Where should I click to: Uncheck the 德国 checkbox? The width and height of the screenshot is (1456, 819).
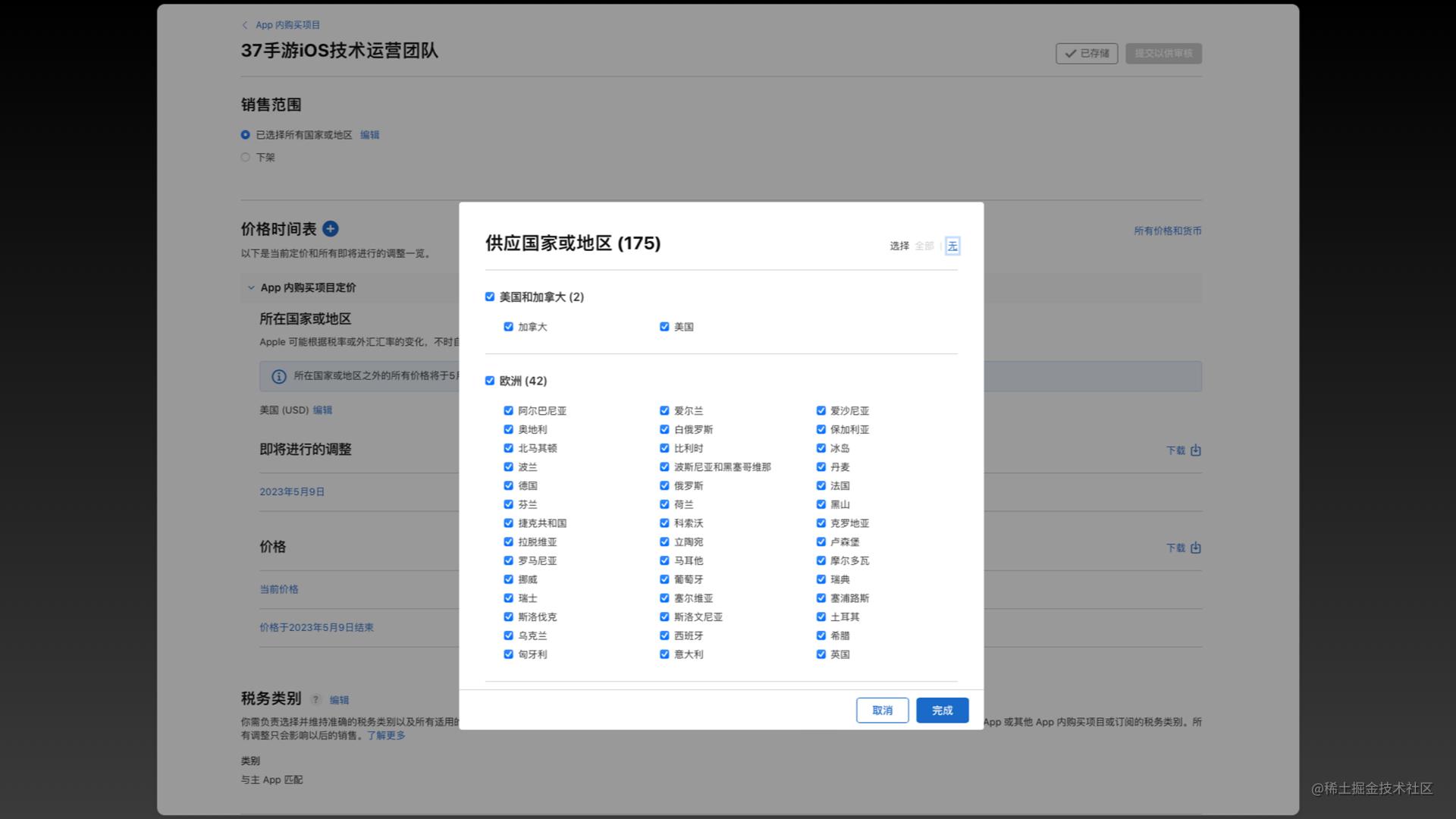508,485
